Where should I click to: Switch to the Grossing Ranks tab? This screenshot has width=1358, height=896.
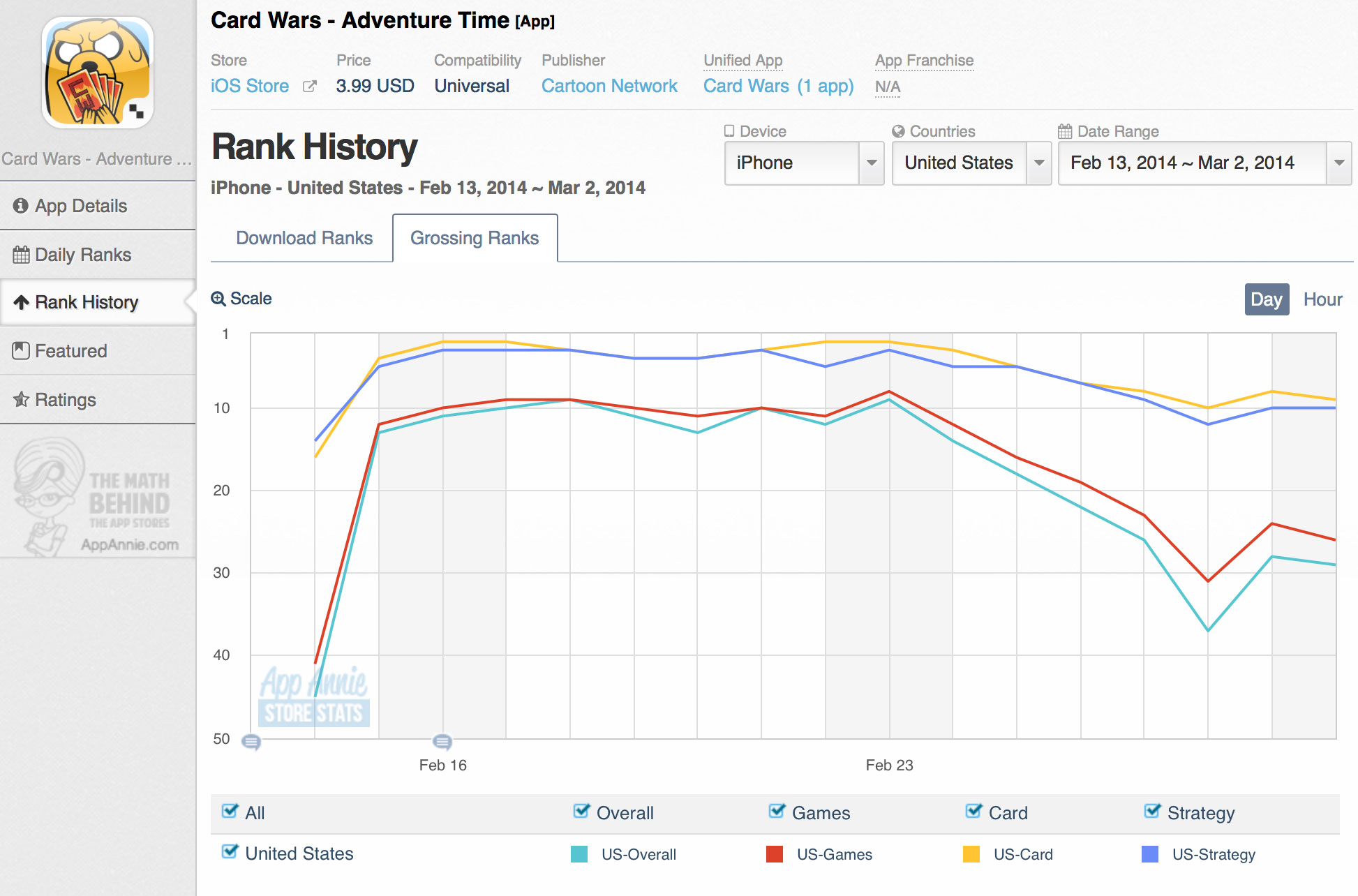(x=475, y=238)
